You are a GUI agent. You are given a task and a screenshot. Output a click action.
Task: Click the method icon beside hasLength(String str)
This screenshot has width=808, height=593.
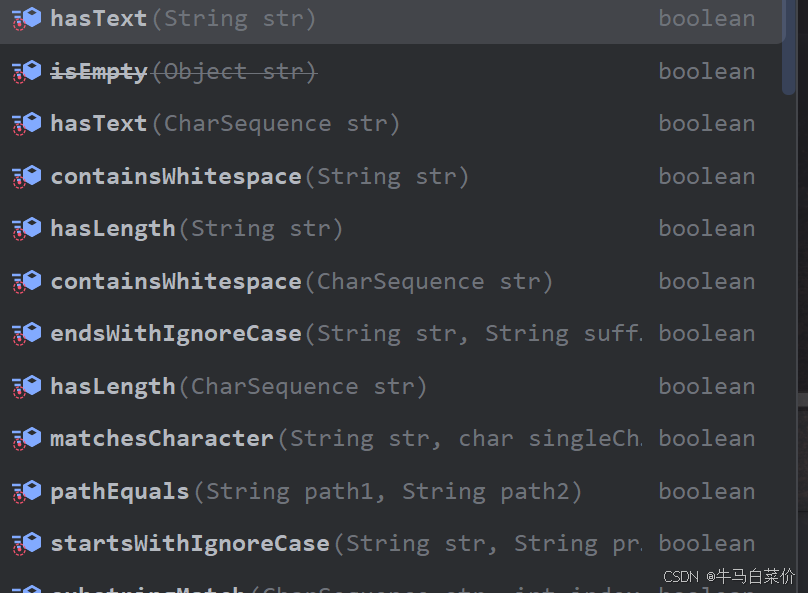26,228
